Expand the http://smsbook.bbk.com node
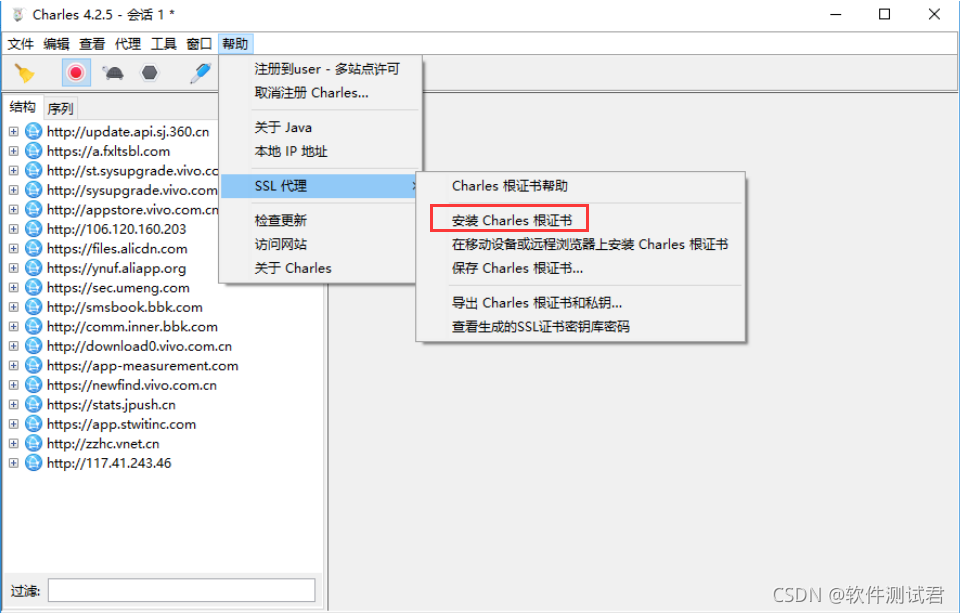Viewport: 960px width, 613px height. pos(13,307)
